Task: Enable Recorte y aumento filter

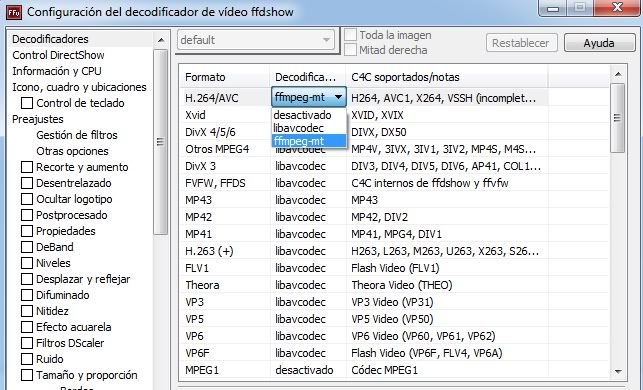Action: (27, 167)
